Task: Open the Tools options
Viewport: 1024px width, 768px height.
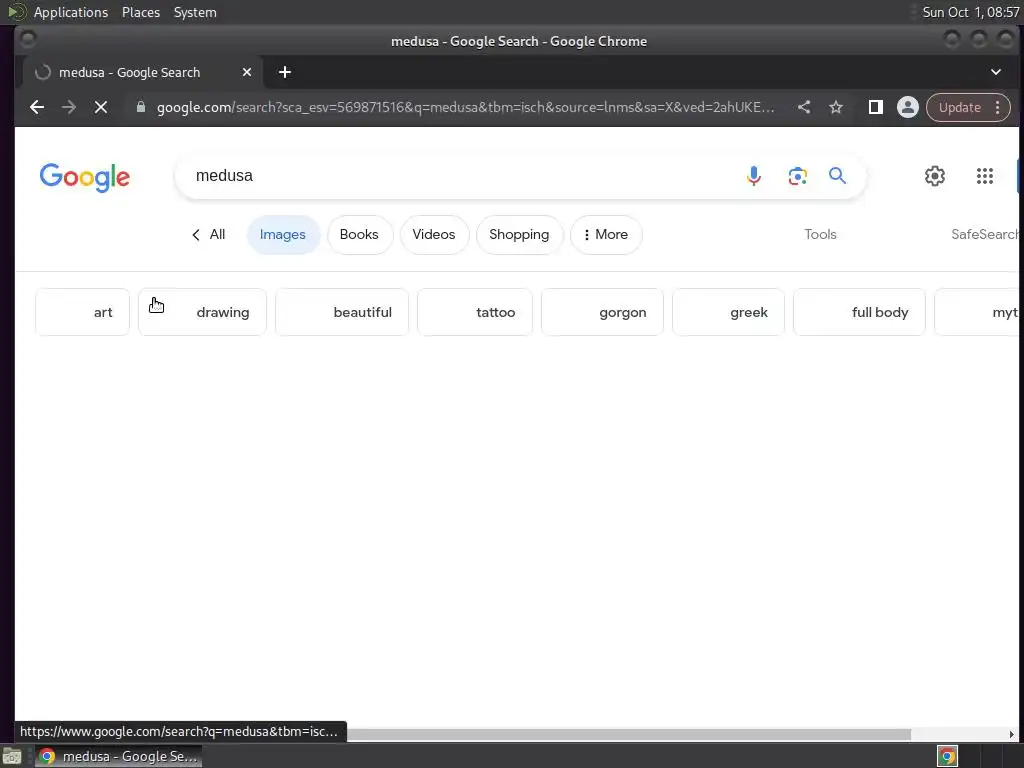Action: (820, 234)
